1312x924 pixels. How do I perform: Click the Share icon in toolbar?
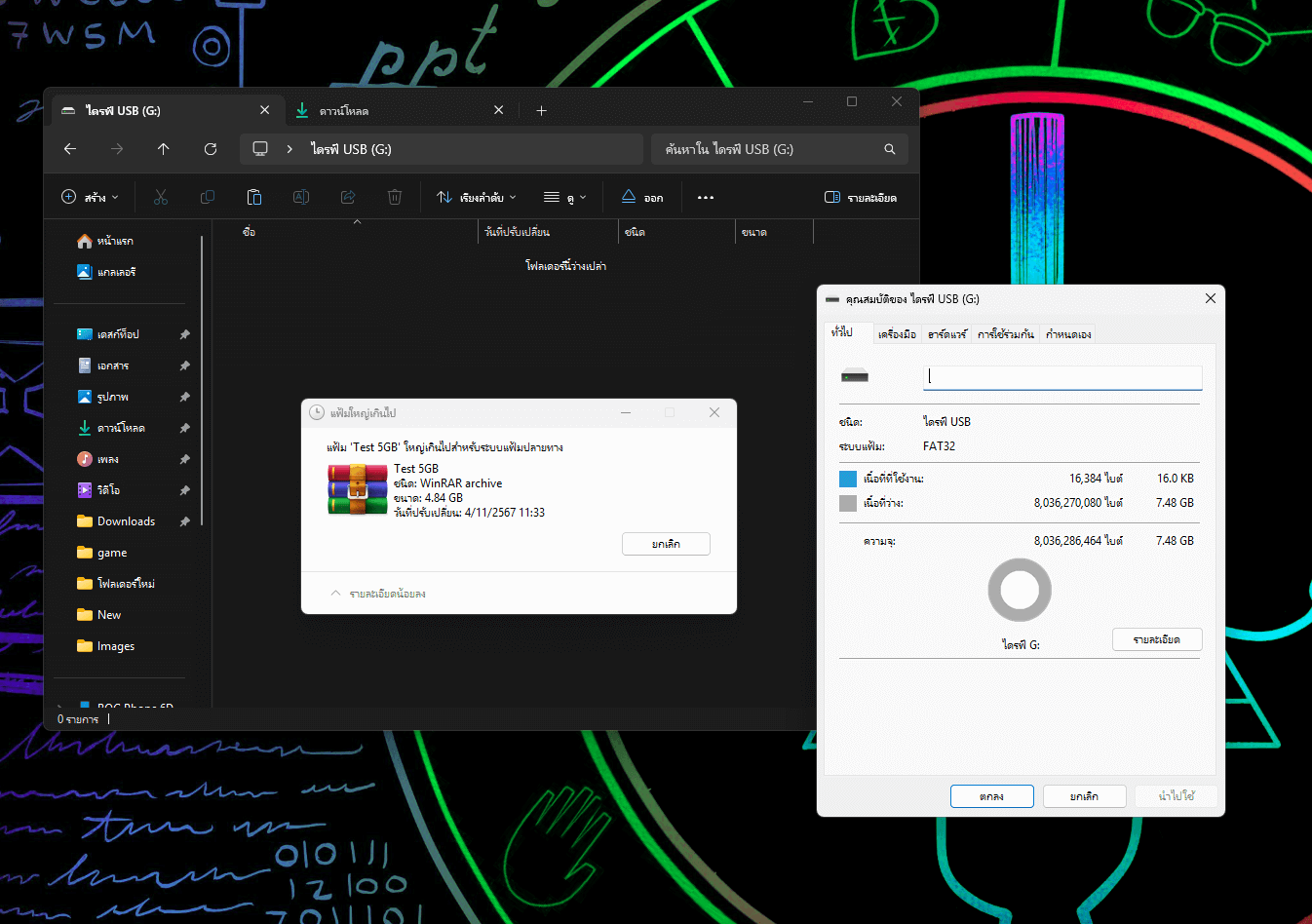coord(348,197)
